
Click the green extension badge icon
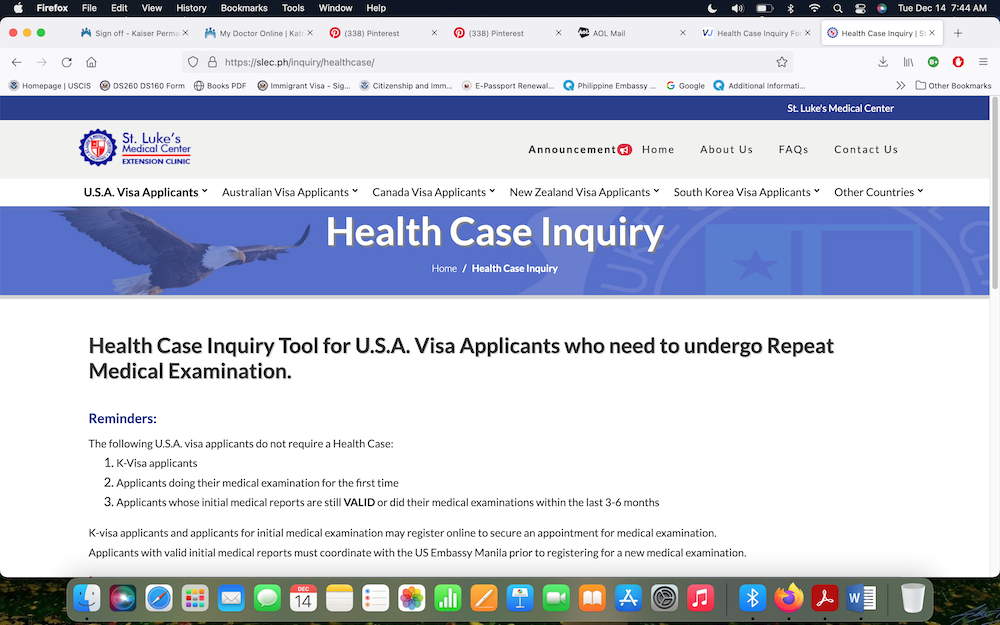(933, 62)
